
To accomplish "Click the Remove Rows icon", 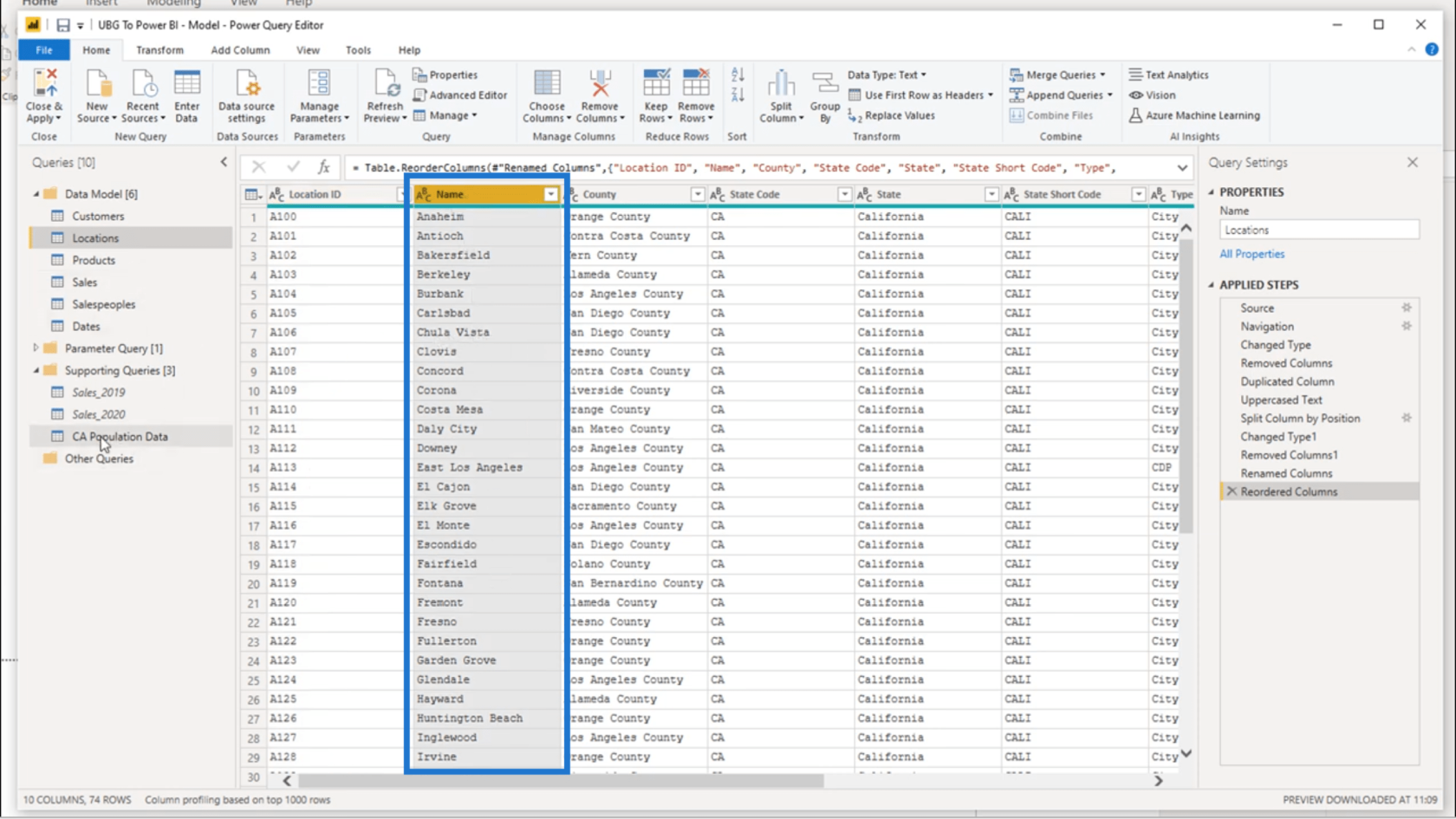I will (x=696, y=82).
